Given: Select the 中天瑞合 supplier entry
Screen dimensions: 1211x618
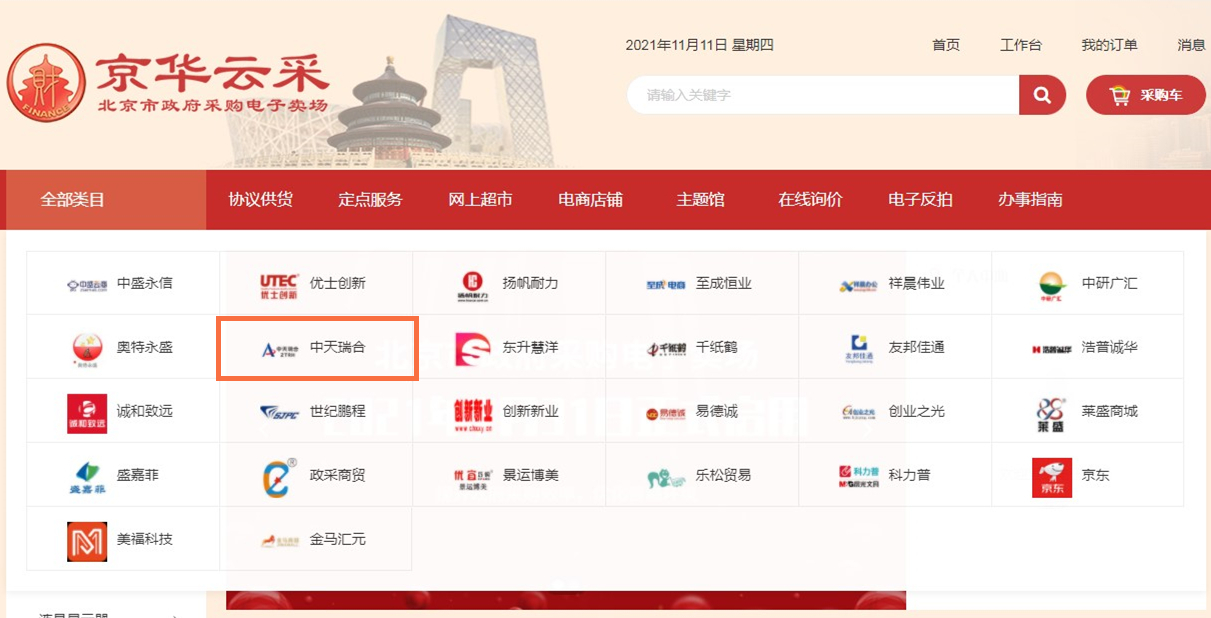Looking at the screenshot, I should (317, 348).
